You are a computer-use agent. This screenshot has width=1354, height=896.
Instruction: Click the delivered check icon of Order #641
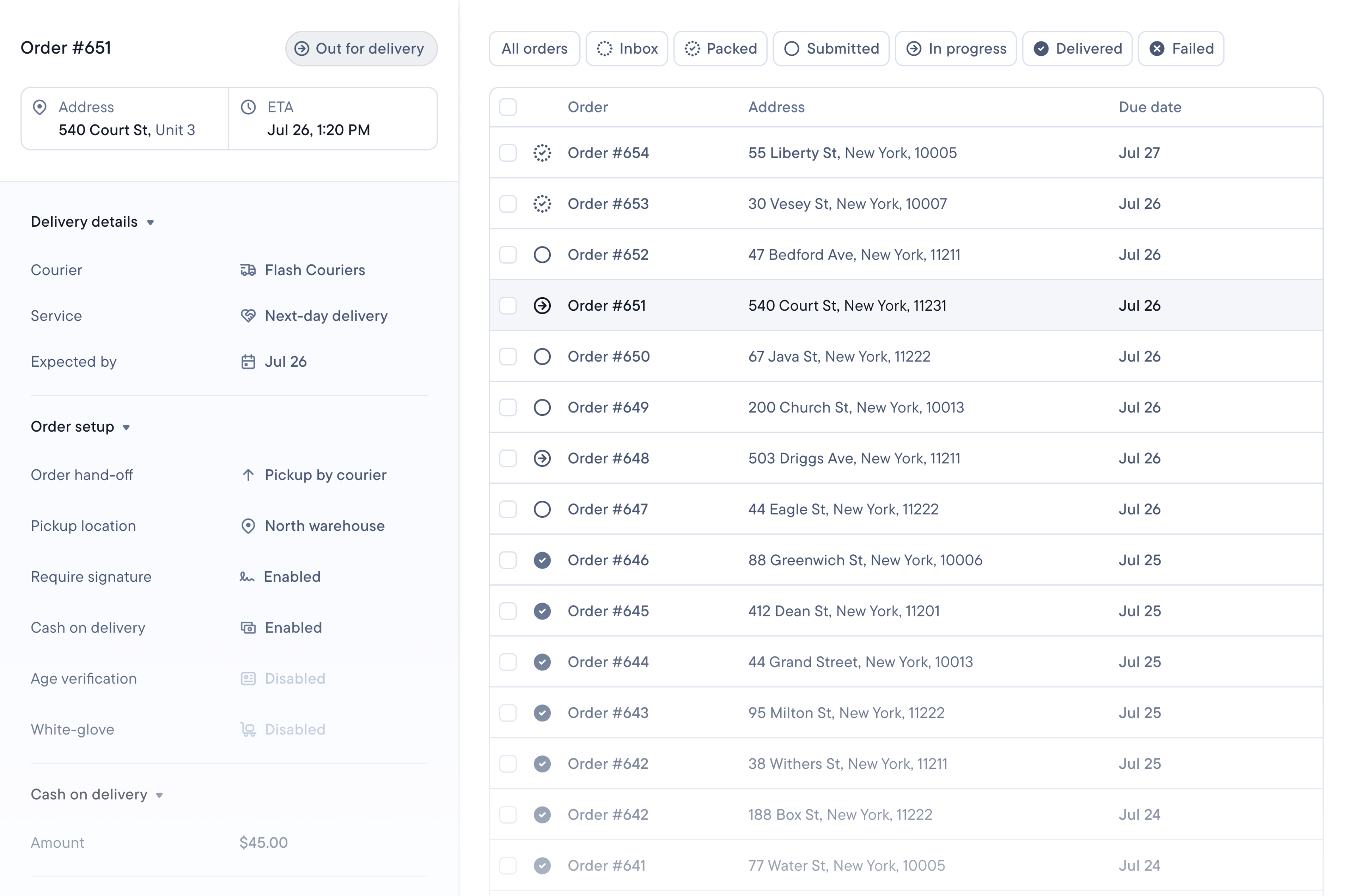point(542,865)
